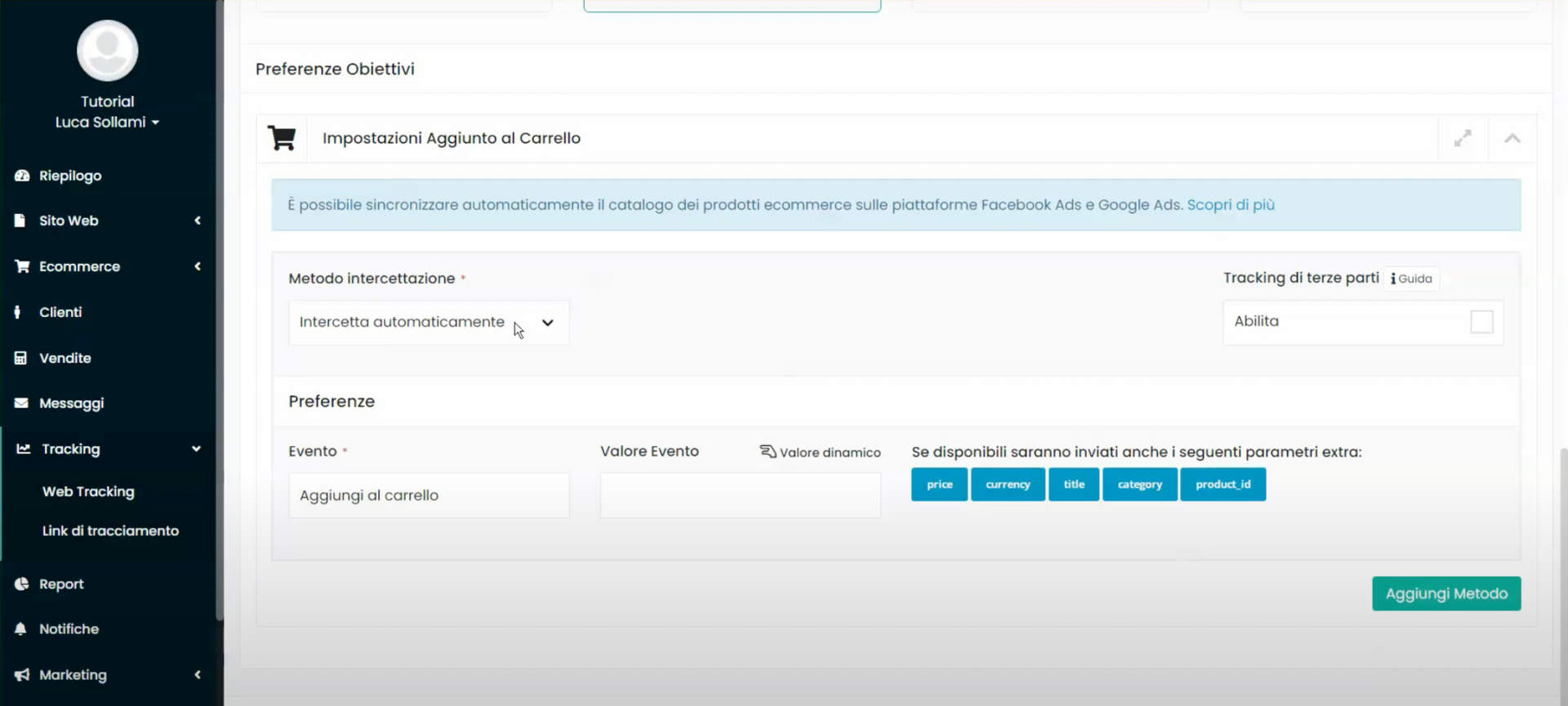Click the Notifiche bell icon
Screen dimensions: 1568x706
pyautogui.click(x=21, y=629)
